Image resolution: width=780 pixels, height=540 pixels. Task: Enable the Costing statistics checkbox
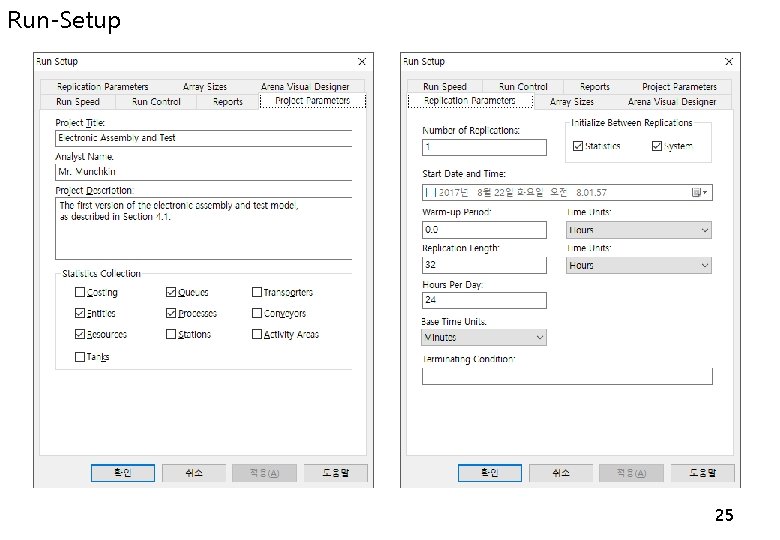[80, 292]
